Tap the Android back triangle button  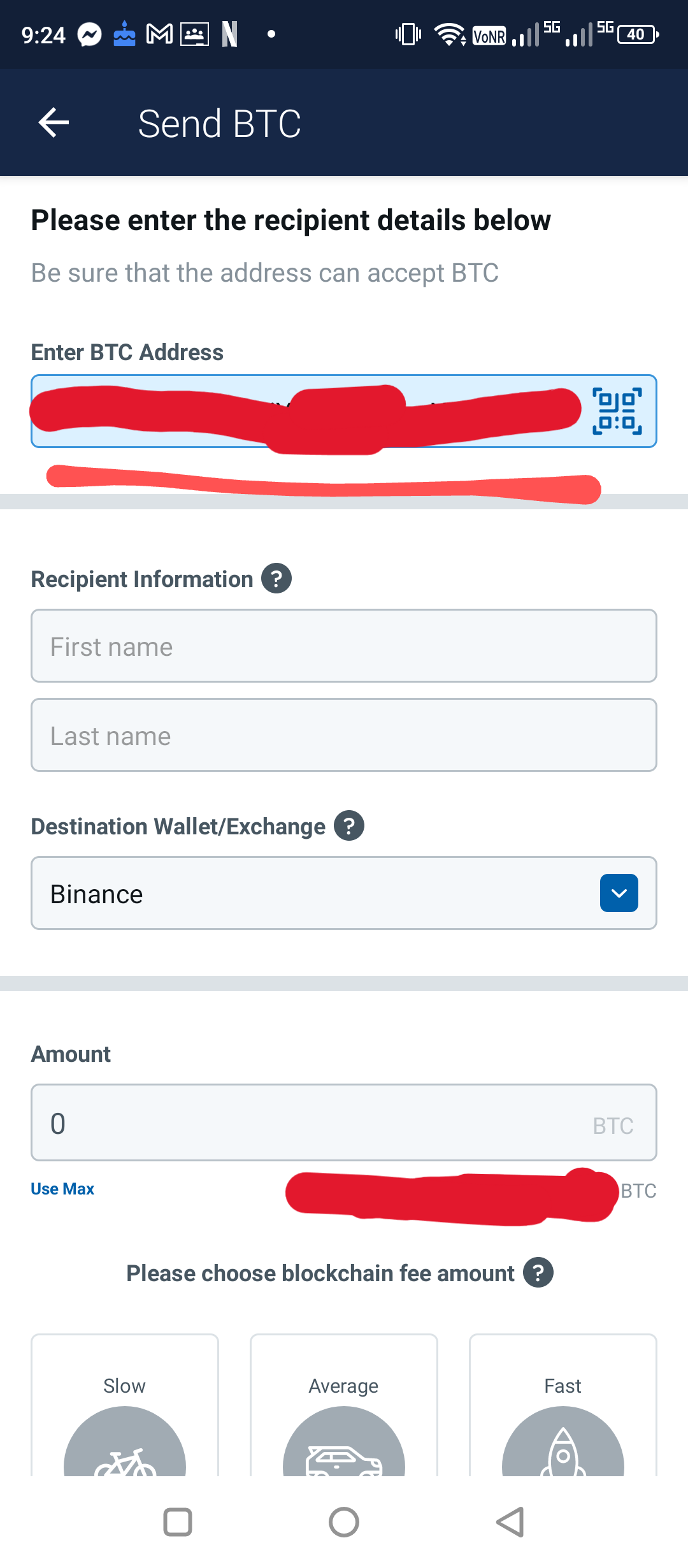(x=510, y=1522)
